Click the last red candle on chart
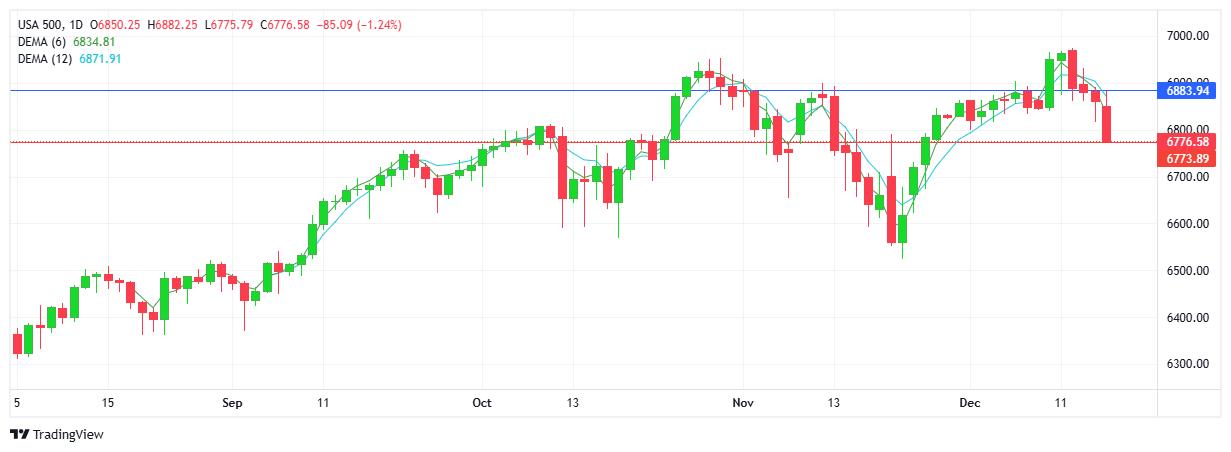The width and height of the screenshot is (1231, 452). (x=1107, y=124)
